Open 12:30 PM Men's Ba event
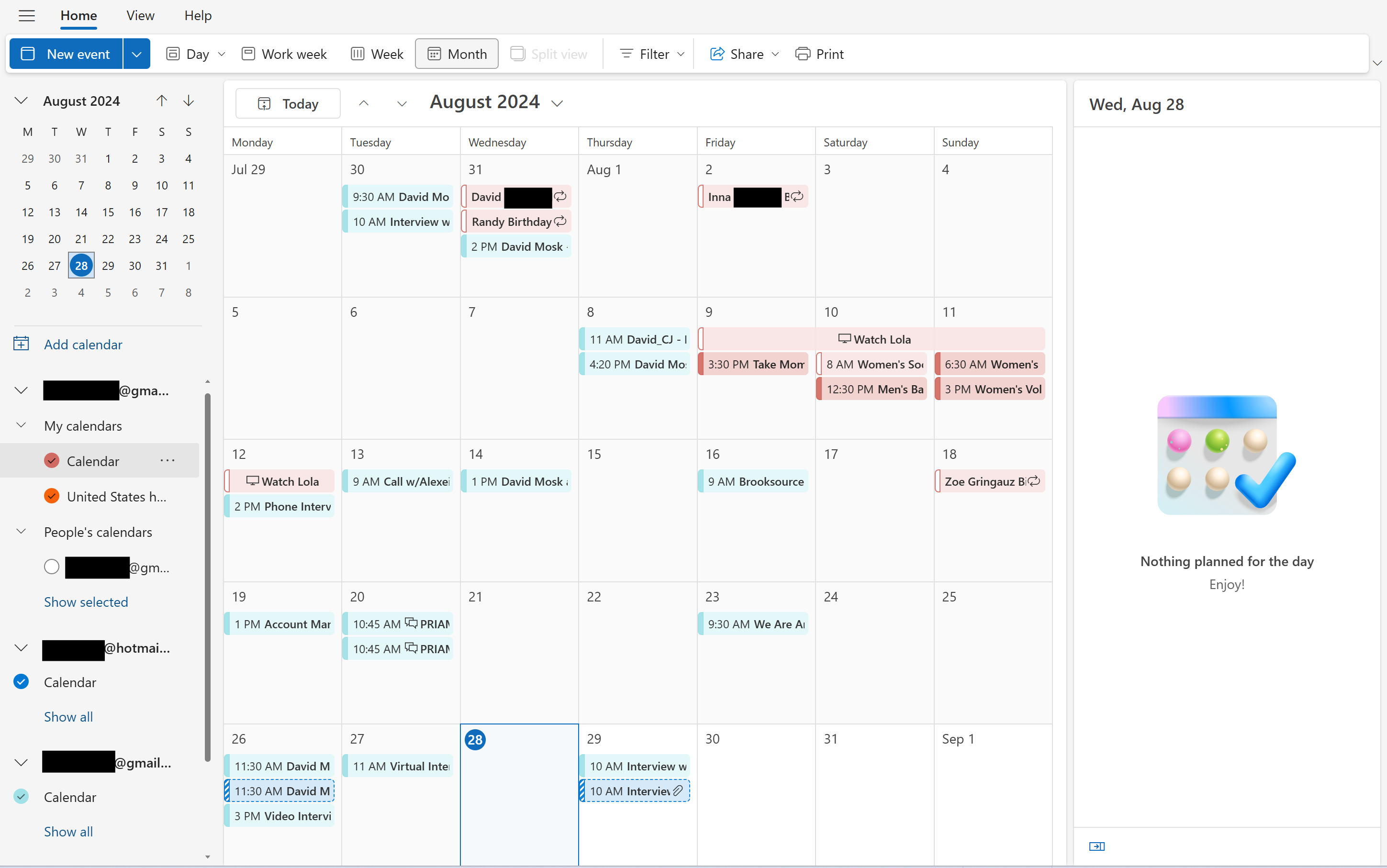 pyautogui.click(x=872, y=389)
